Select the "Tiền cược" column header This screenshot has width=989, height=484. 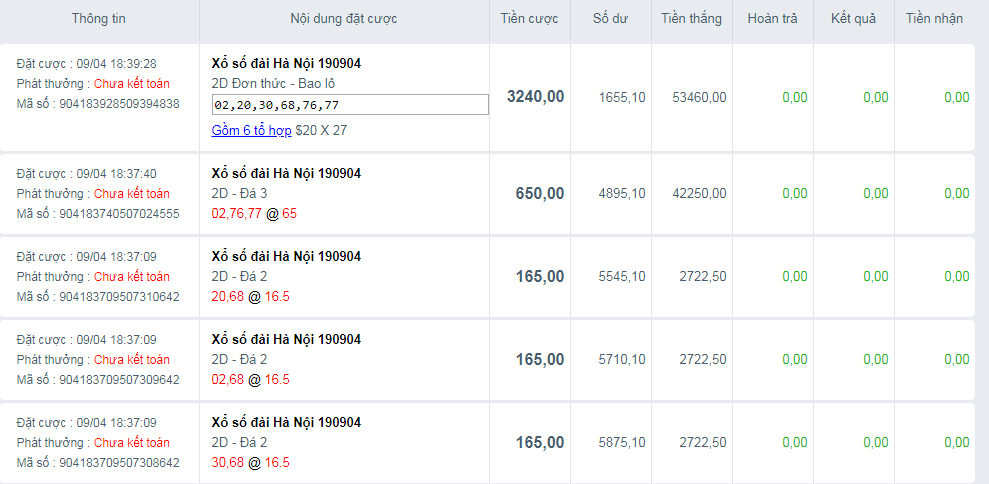pos(530,19)
